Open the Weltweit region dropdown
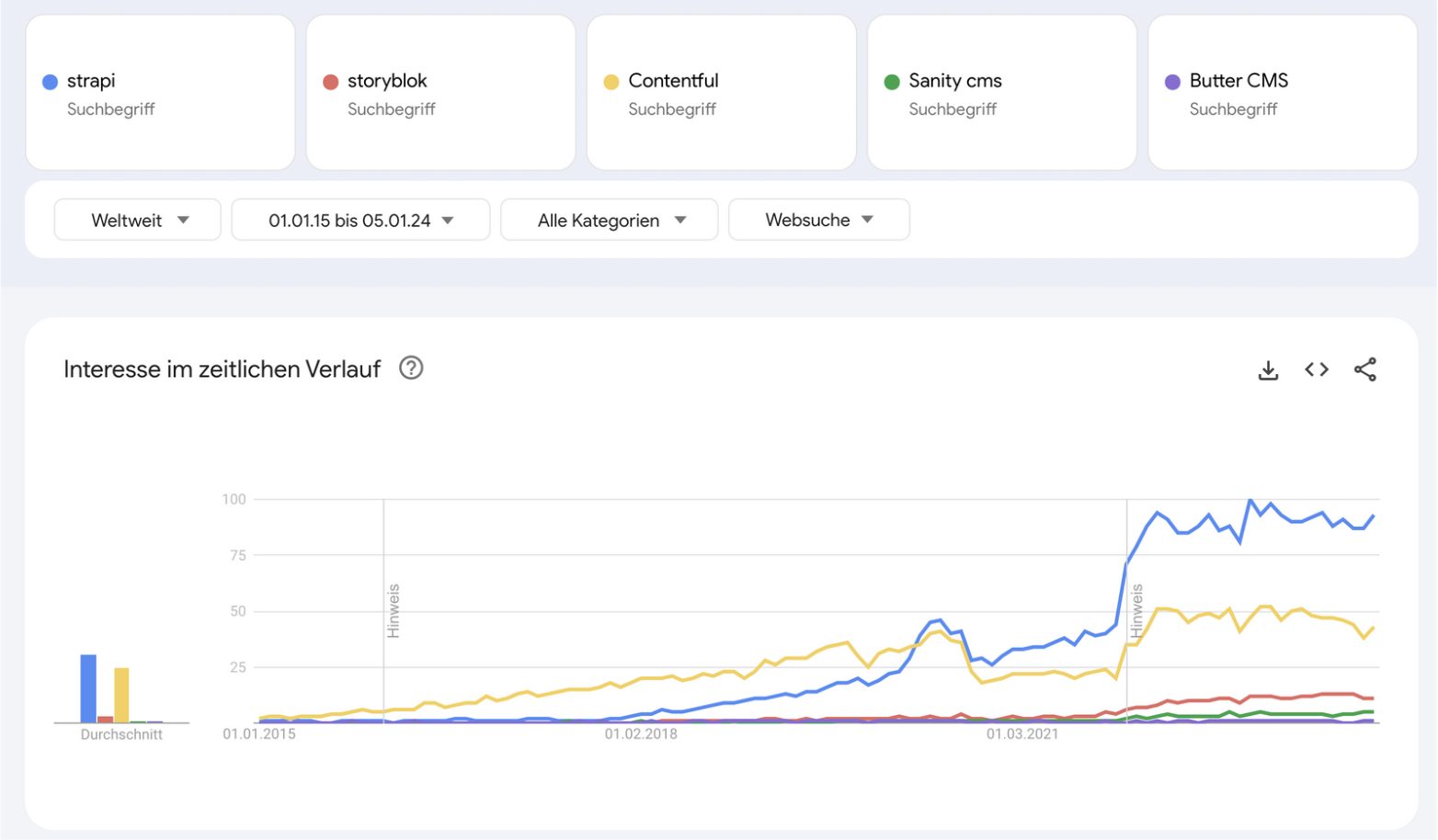Image resolution: width=1438 pixels, height=840 pixels. pos(138,220)
